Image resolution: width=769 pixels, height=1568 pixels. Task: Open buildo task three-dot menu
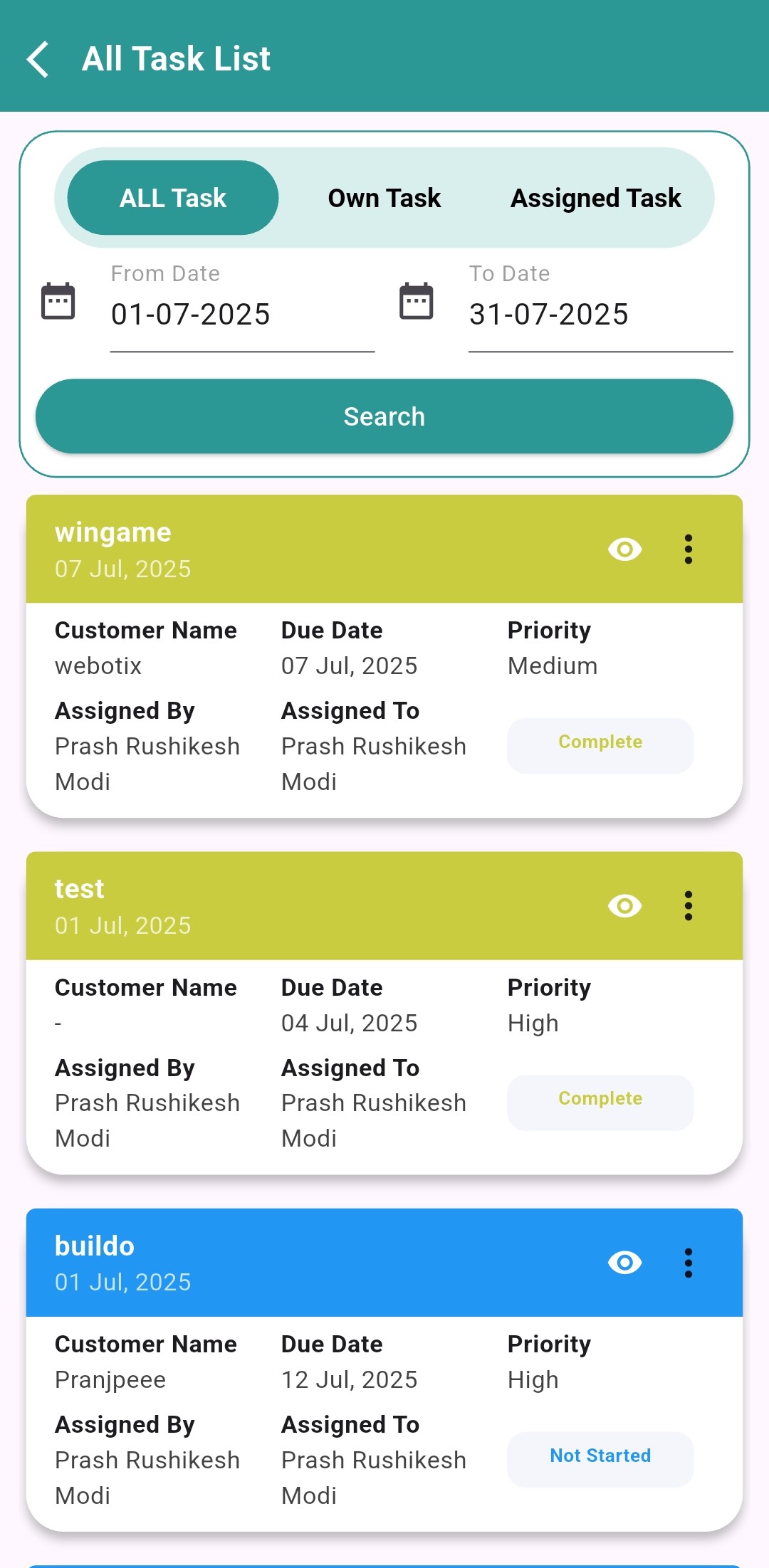(x=688, y=1263)
